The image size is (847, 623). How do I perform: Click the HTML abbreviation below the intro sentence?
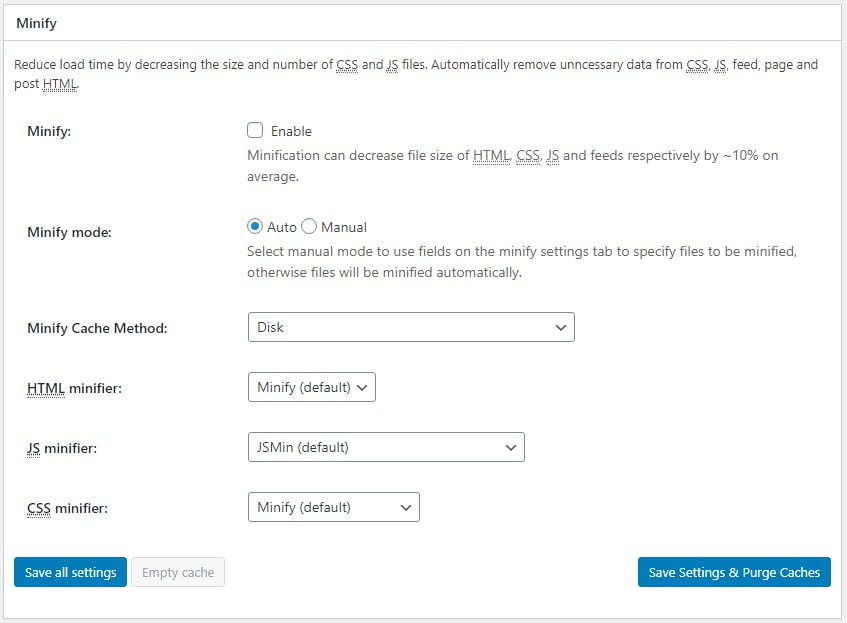[59, 84]
